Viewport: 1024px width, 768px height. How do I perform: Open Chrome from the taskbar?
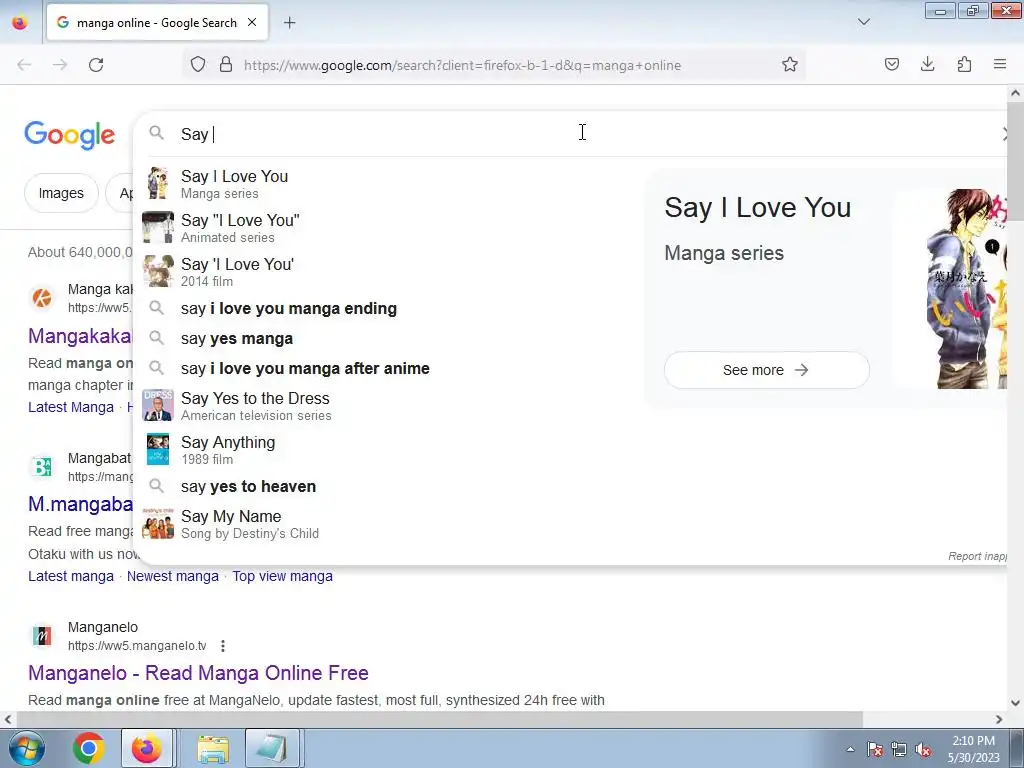coord(88,748)
